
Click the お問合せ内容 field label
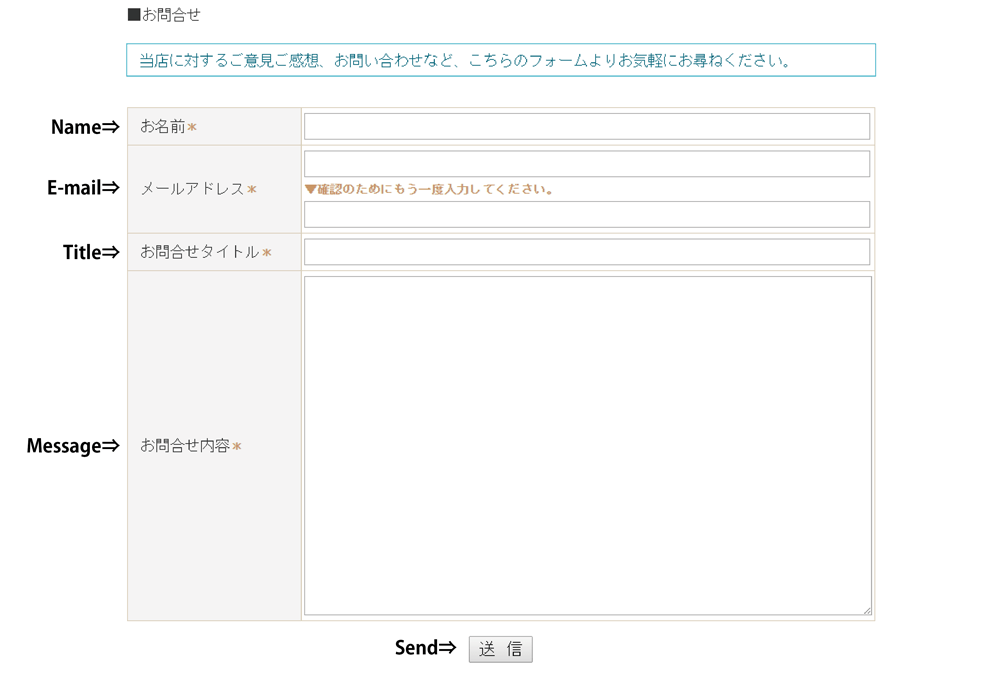(x=185, y=446)
